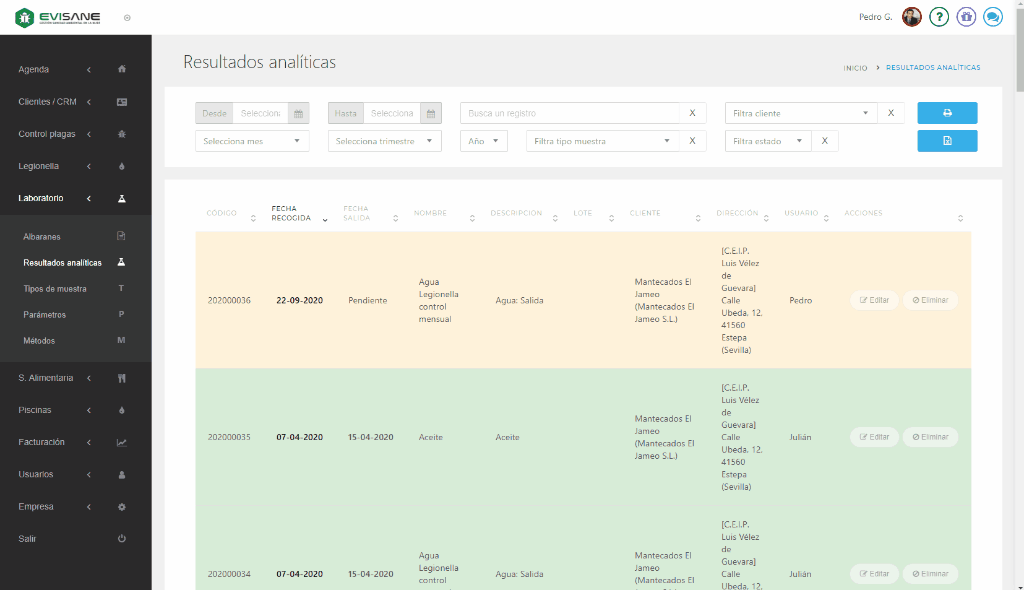Viewport: 1024px width, 590px height.
Task: Click the INICIO breadcrumb link
Action: pyautogui.click(x=855, y=68)
